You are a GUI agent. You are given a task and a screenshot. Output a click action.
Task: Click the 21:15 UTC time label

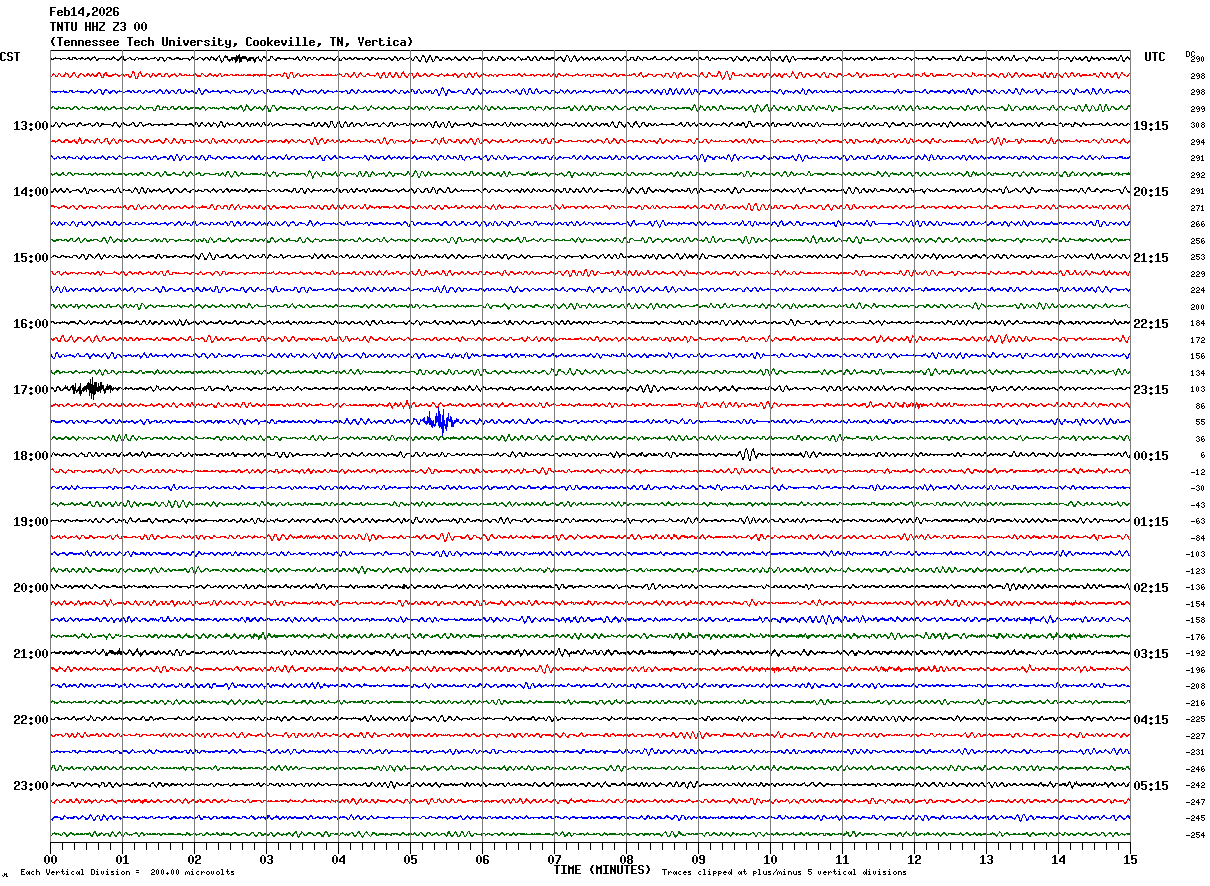click(1151, 258)
